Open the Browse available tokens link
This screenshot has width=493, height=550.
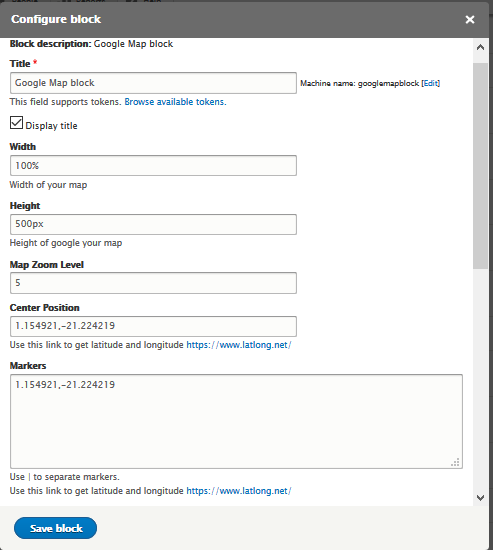tap(175, 102)
